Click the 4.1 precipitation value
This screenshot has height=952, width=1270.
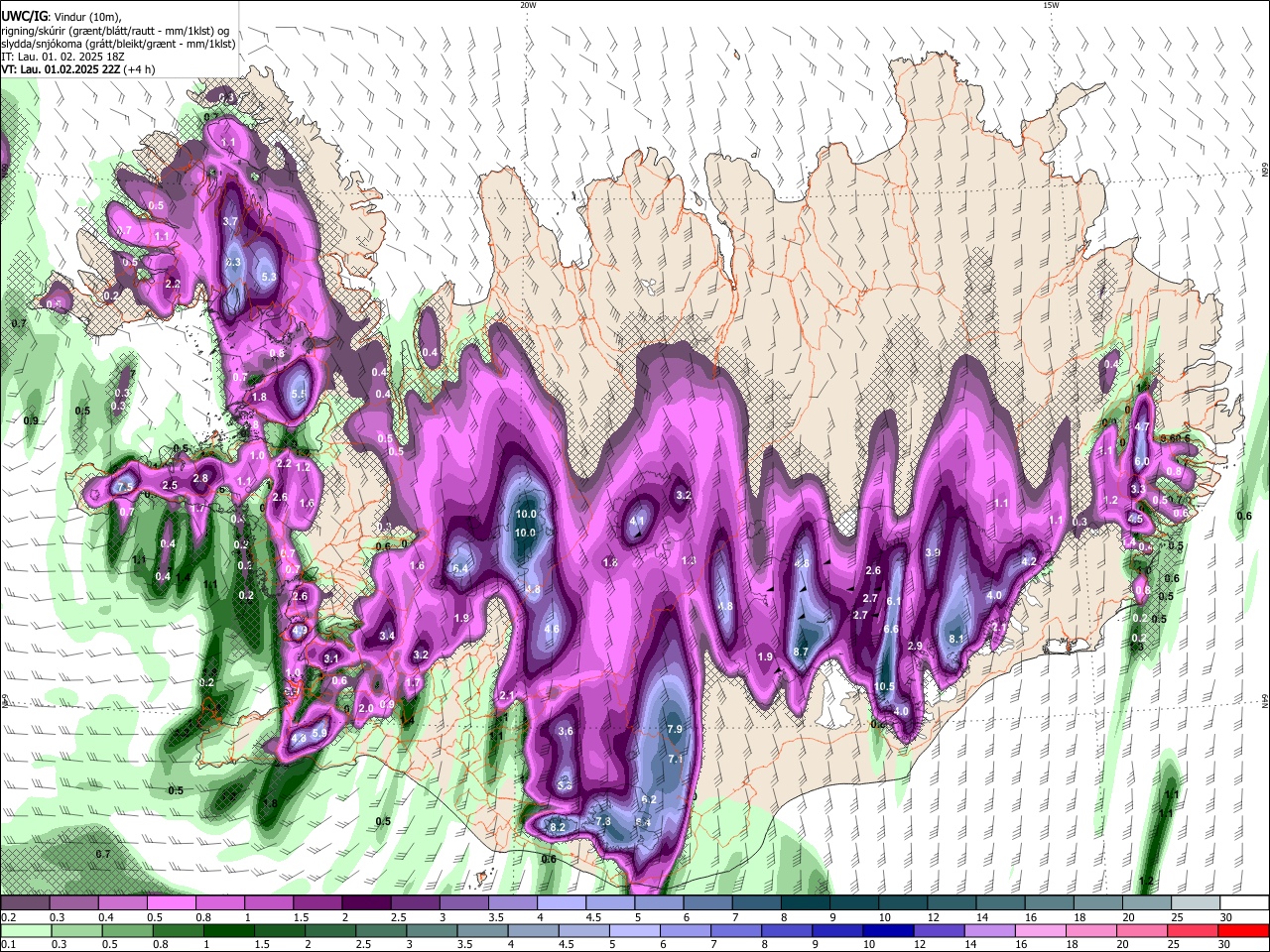pos(638,521)
